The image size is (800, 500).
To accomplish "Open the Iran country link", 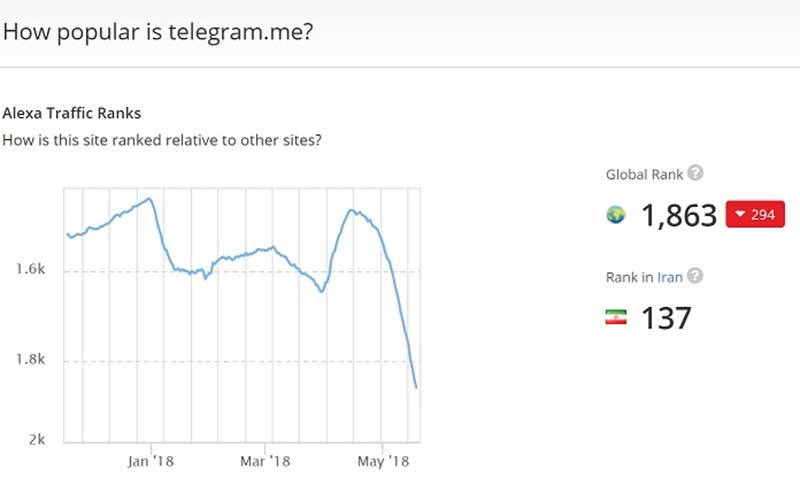I will [x=670, y=277].
